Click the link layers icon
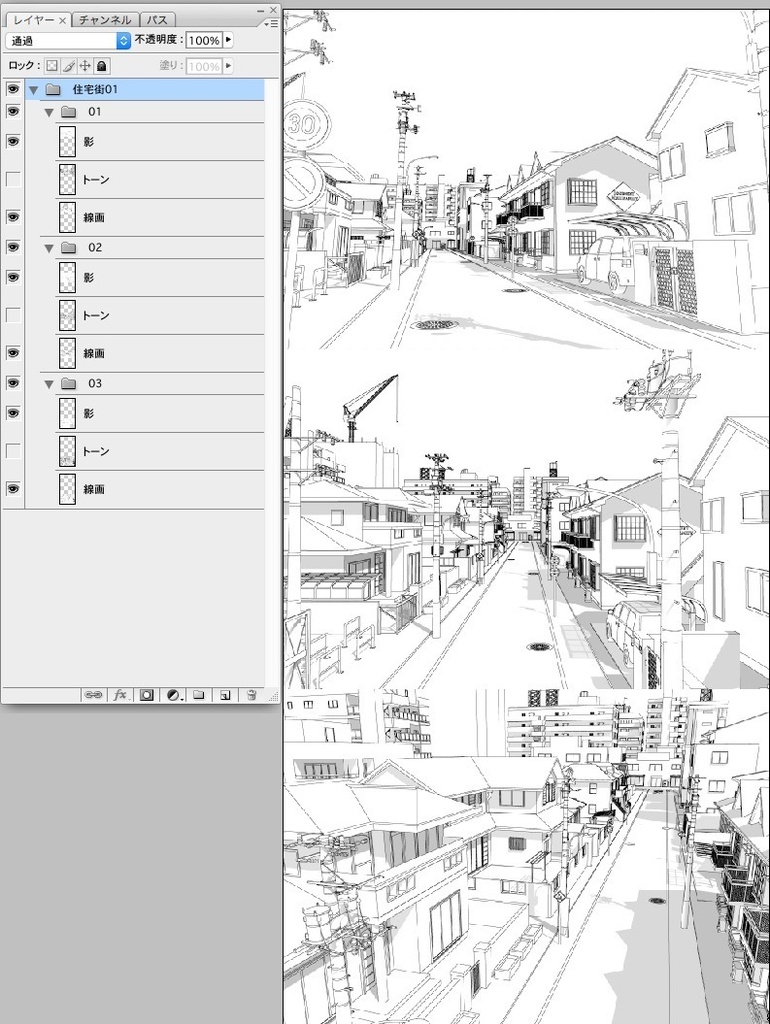Screen dimensions: 770x1024 pyautogui.click(x=93, y=695)
